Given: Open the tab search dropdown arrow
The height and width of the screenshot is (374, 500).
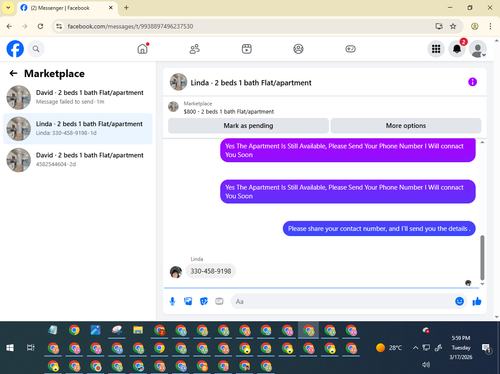Looking at the screenshot, I should point(8,8).
